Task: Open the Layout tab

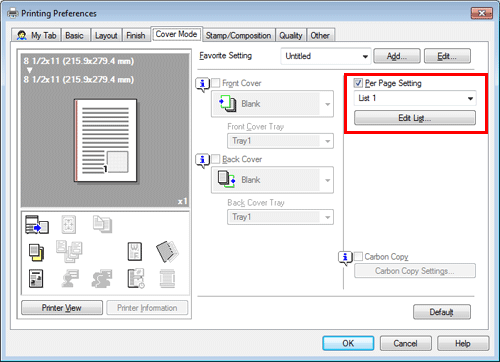Action: [106, 35]
